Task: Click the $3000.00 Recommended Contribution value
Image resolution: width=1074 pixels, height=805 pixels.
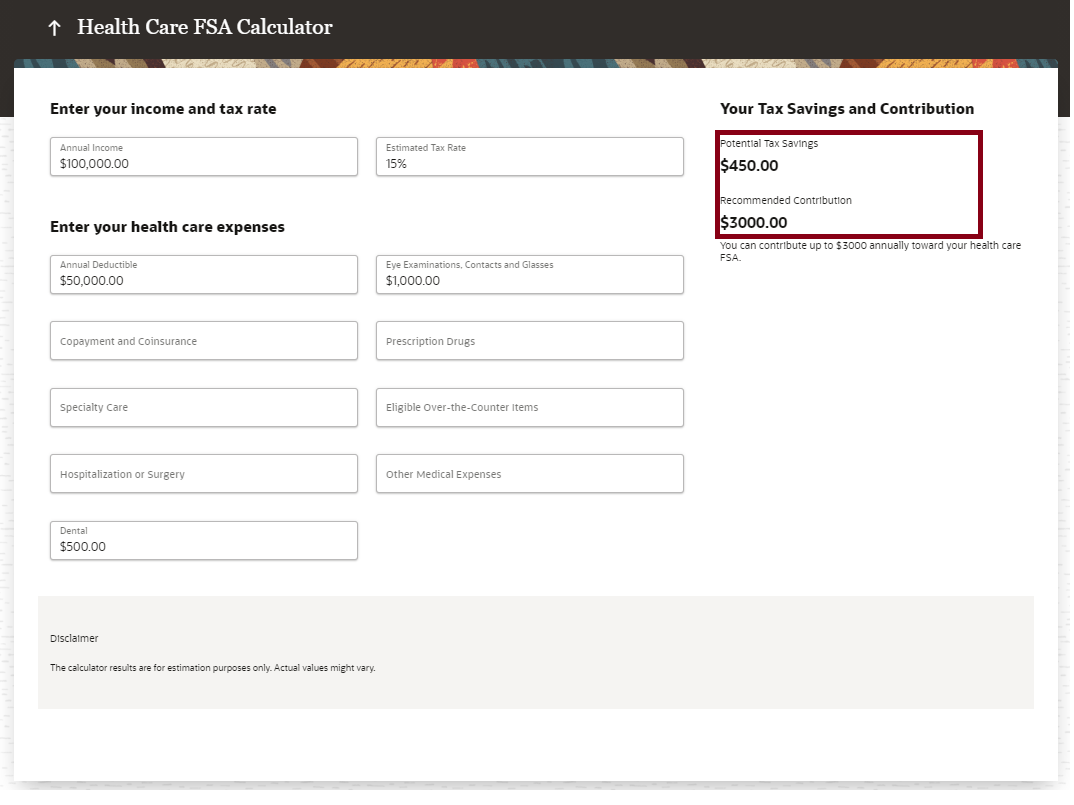Action: tap(753, 223)
